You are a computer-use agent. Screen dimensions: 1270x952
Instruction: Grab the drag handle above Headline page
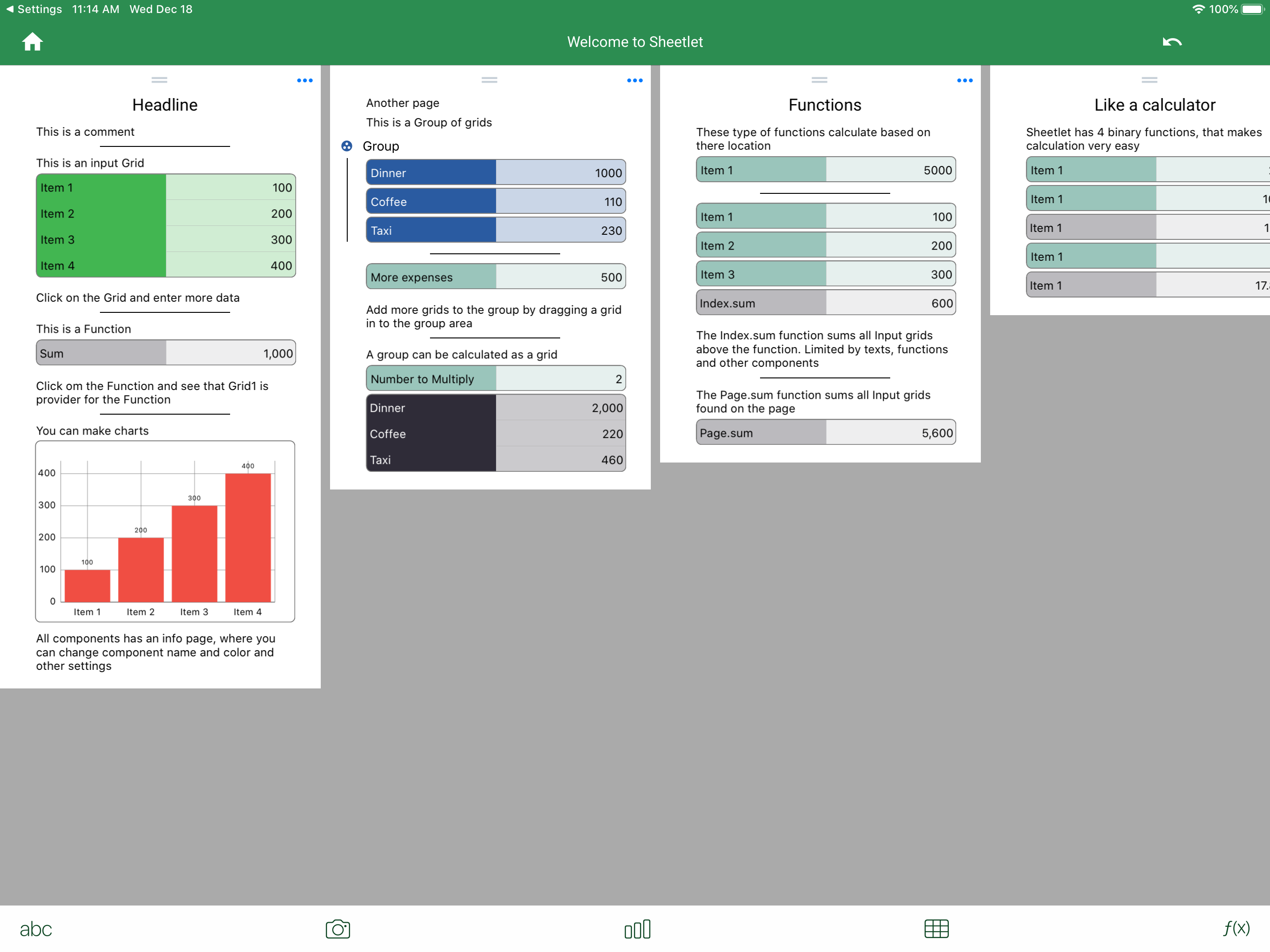coord(159,80)
